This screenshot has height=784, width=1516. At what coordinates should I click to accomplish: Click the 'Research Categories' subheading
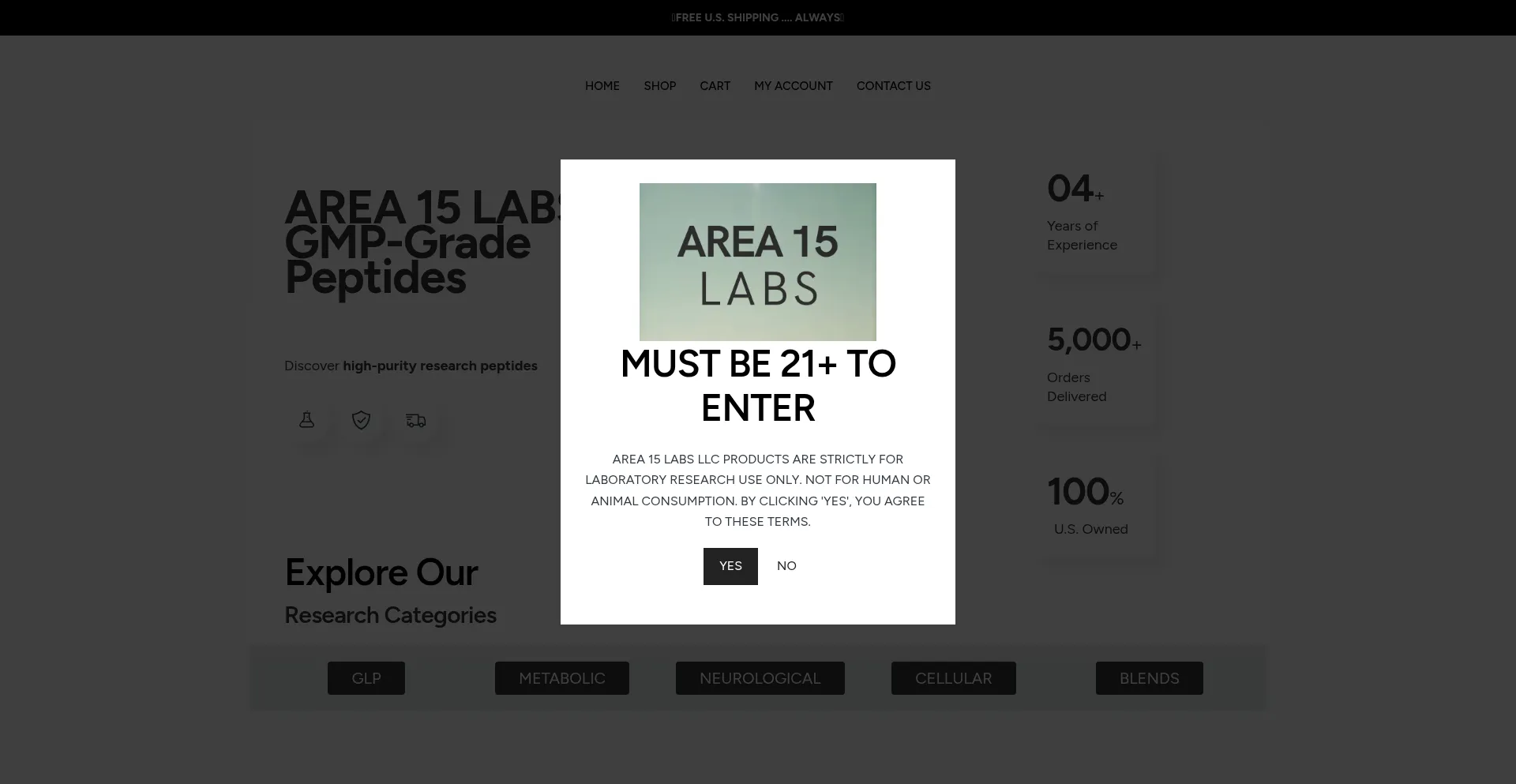click(390, 615)
